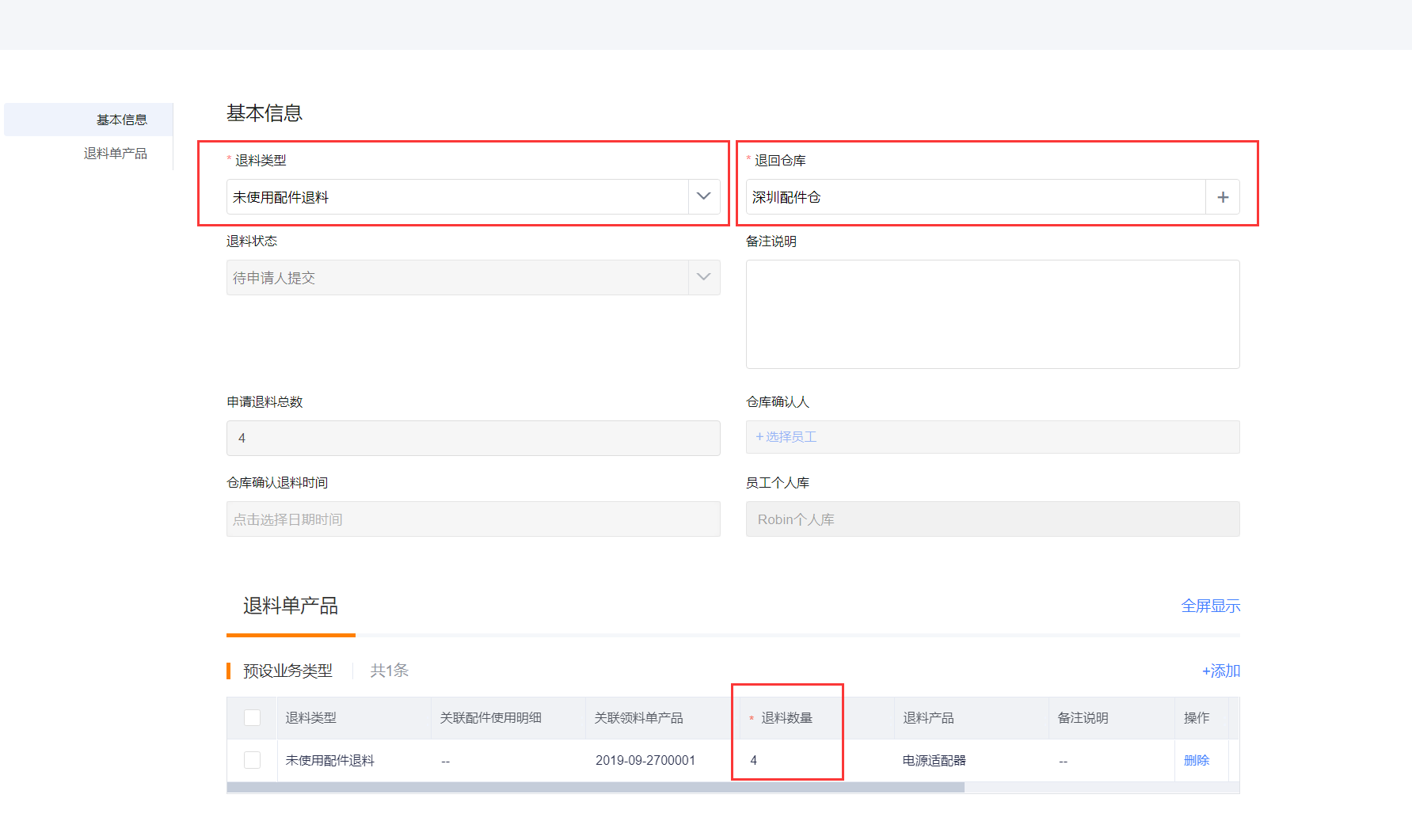The image size is (1412, 840).
Task: Check the 未使用配件退料 row checkbox
Action: point(252,760)
